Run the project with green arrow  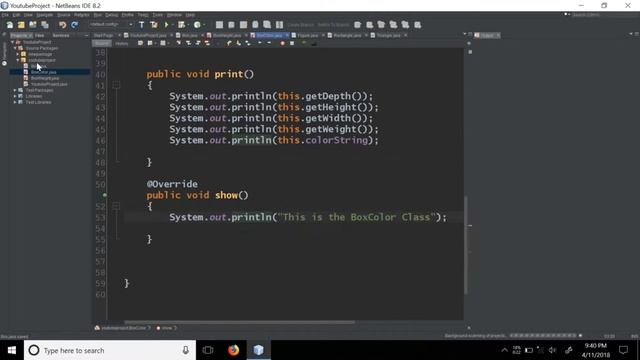167,25
